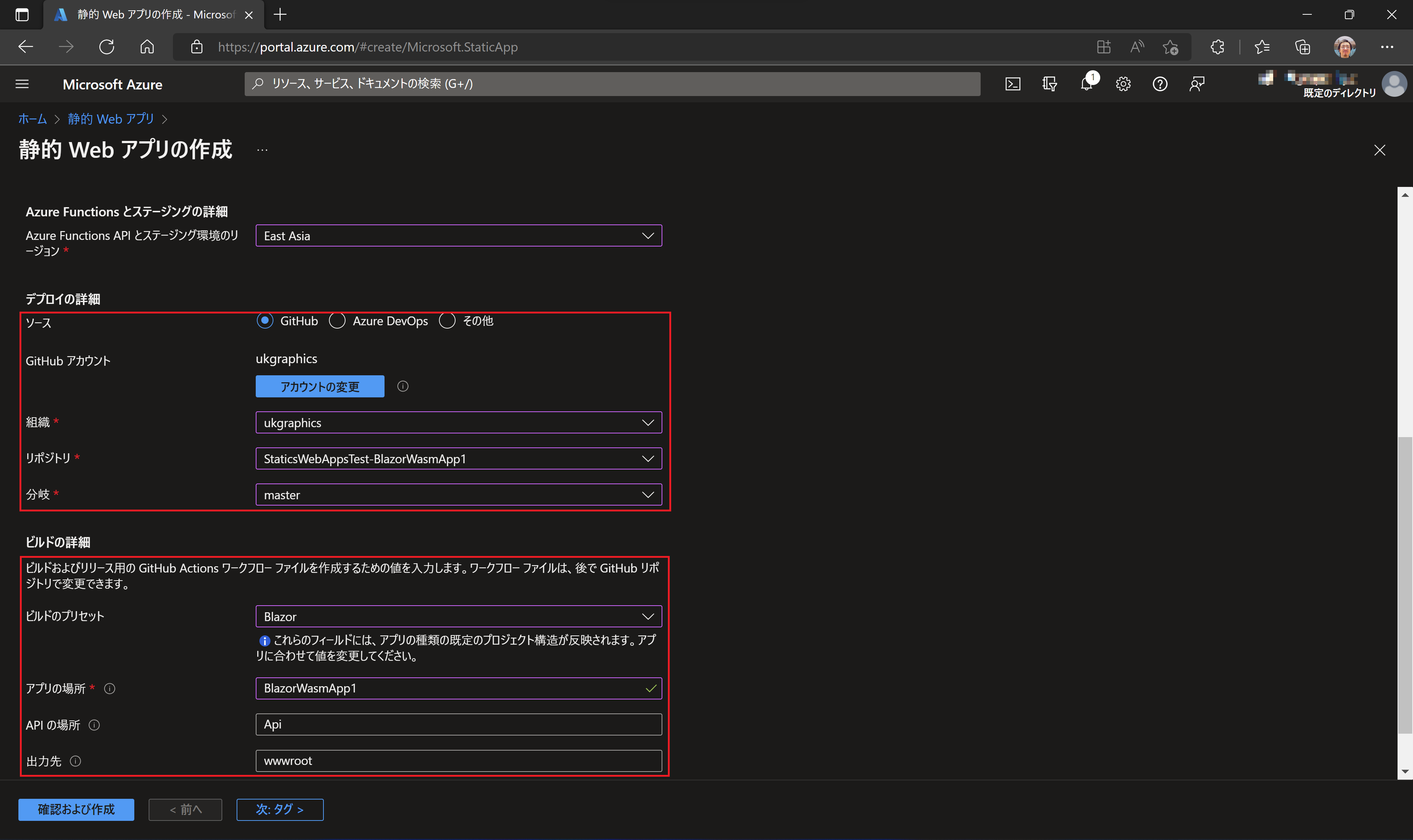Click the 既定のディレクトリ label
The width and height of the screenshot is (1413, 840).
click(x=1339, y=93)
